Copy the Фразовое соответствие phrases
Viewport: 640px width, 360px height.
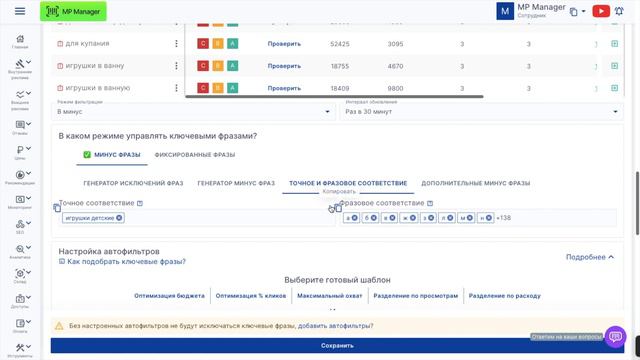pyautogui.click(x=338, y=208)
